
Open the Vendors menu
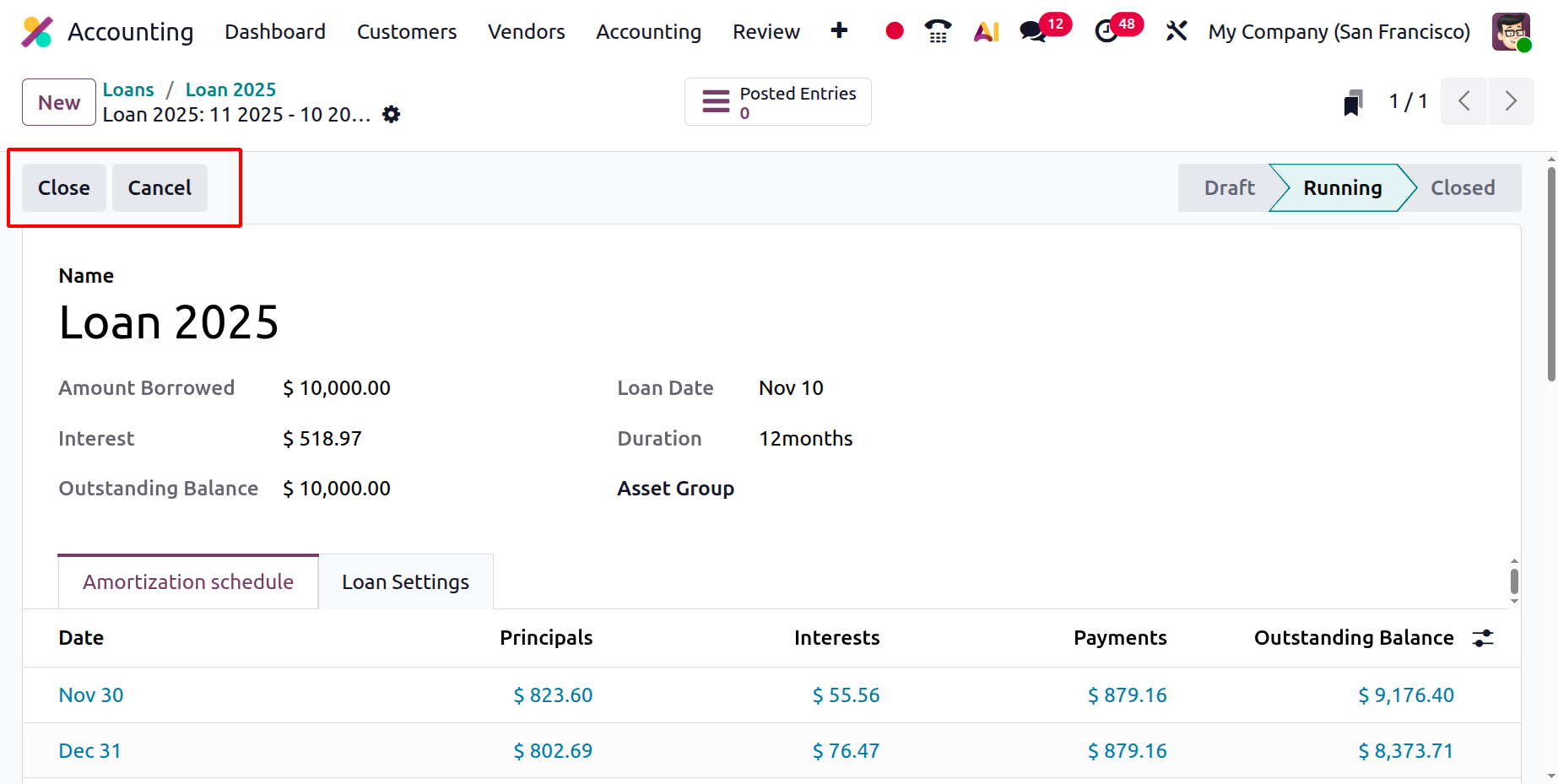point(526,32)
